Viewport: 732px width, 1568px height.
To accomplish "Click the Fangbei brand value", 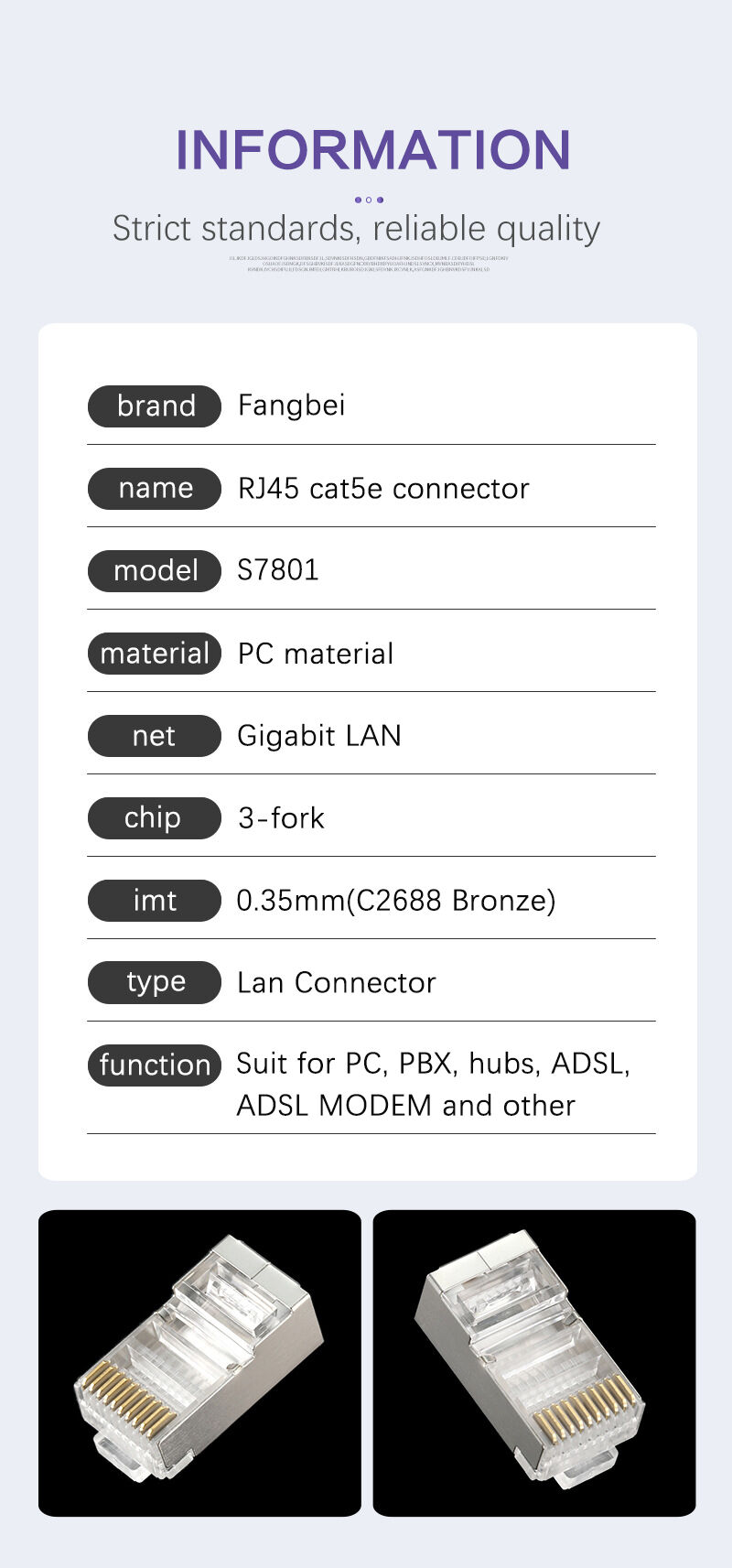I will point(291,406).
